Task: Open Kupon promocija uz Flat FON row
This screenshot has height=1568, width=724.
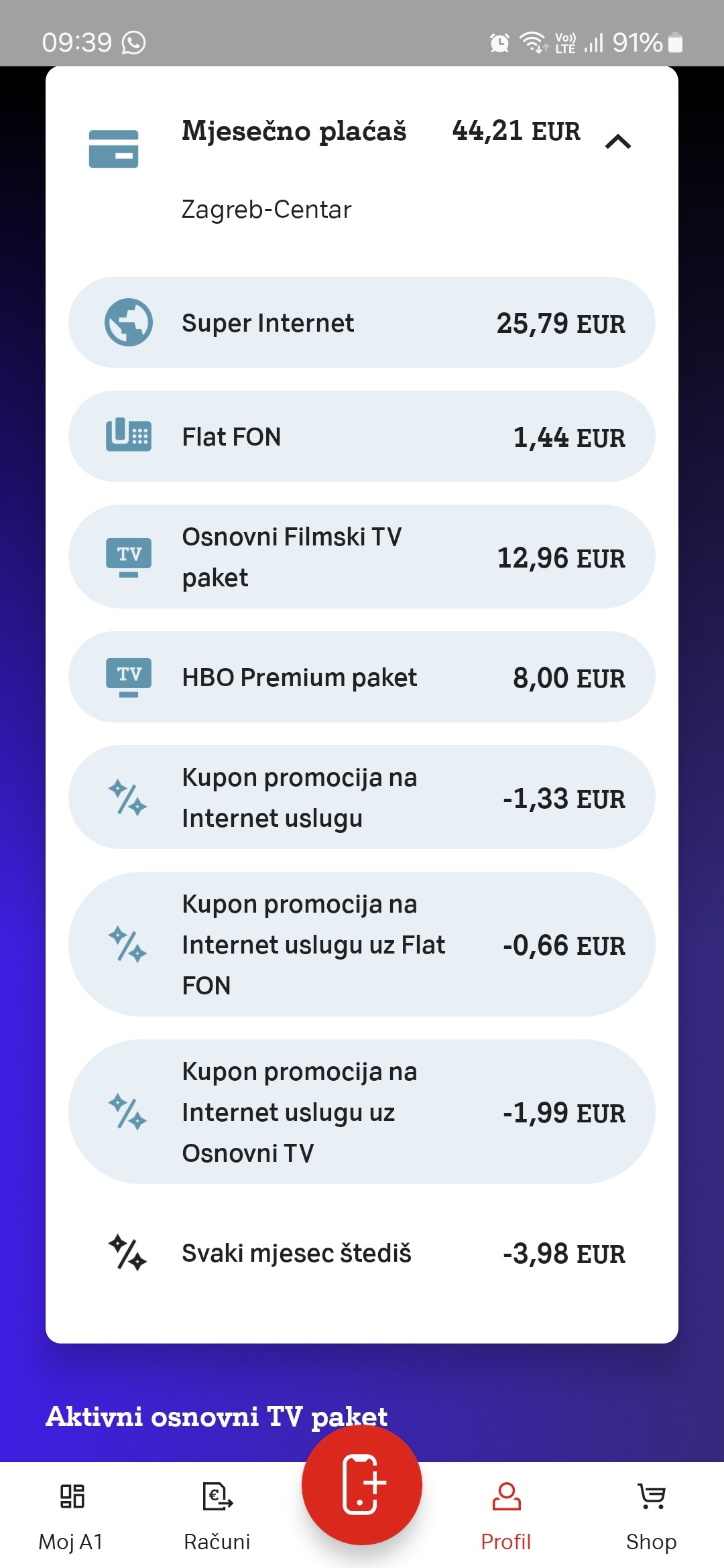Action: tap(362, 944)
